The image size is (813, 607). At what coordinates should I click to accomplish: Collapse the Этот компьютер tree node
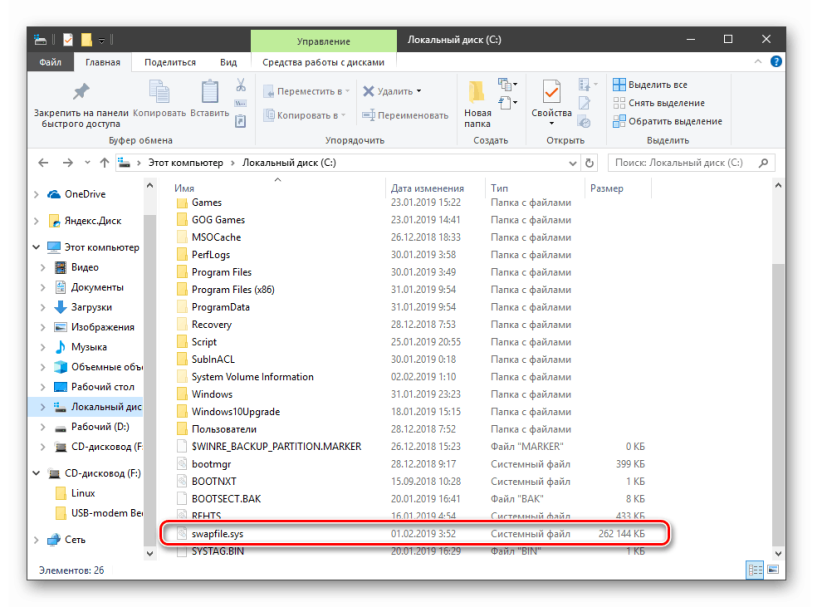click(x=38, y=247)
